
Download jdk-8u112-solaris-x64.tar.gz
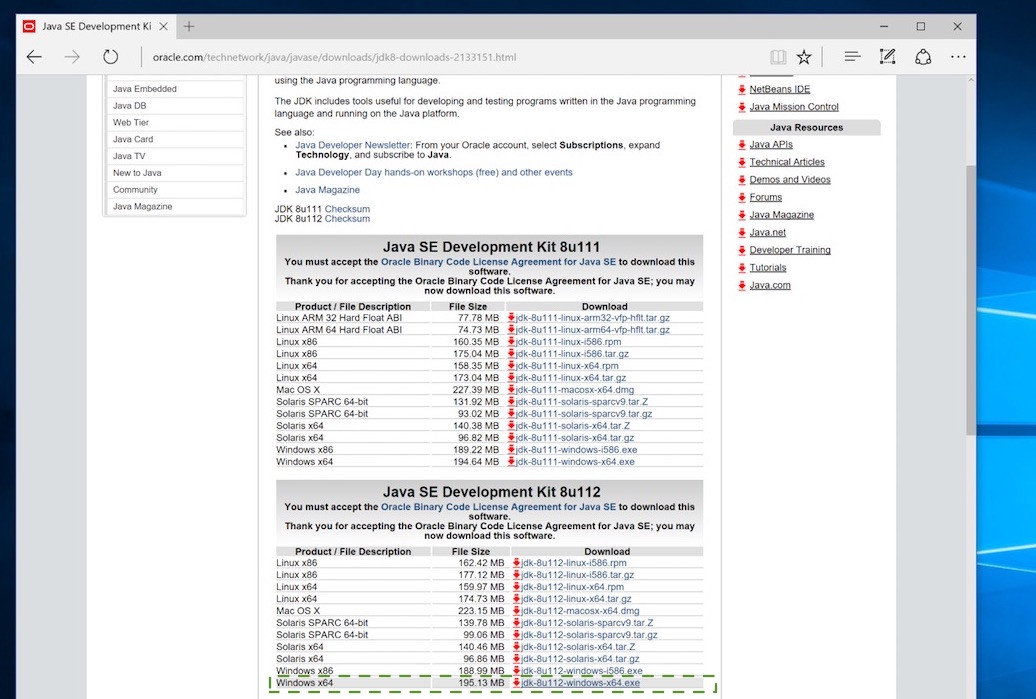point(579,659)
